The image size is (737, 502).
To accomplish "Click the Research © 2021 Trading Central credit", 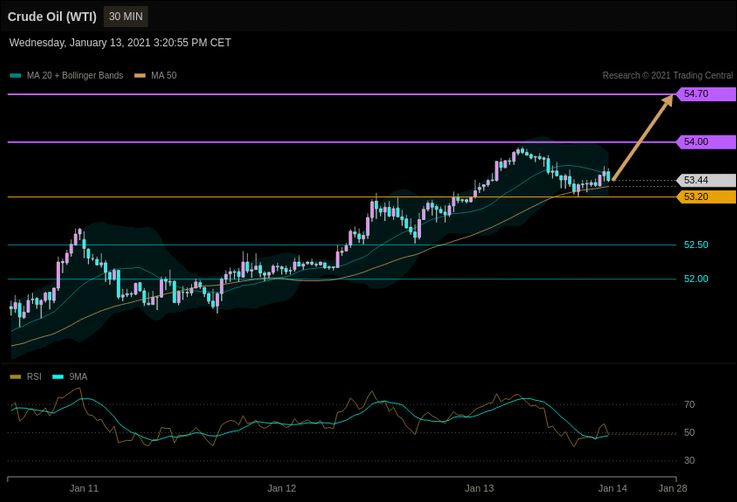I will 667,76.
